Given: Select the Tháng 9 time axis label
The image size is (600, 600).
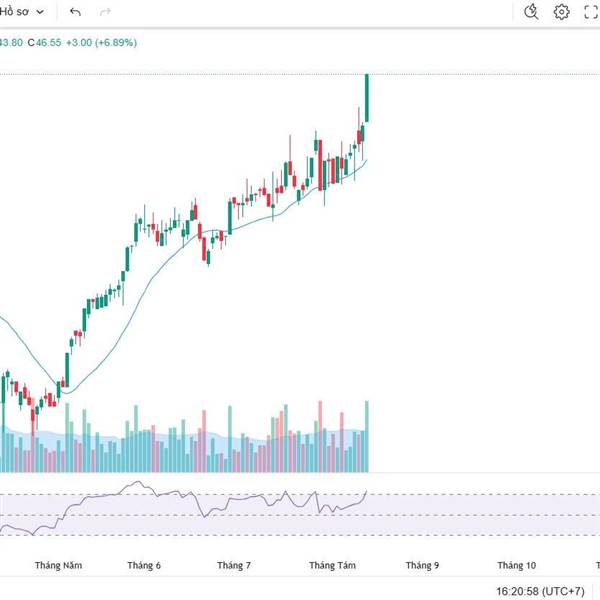Looking at the screenshot, I should (x=422, y=565).
